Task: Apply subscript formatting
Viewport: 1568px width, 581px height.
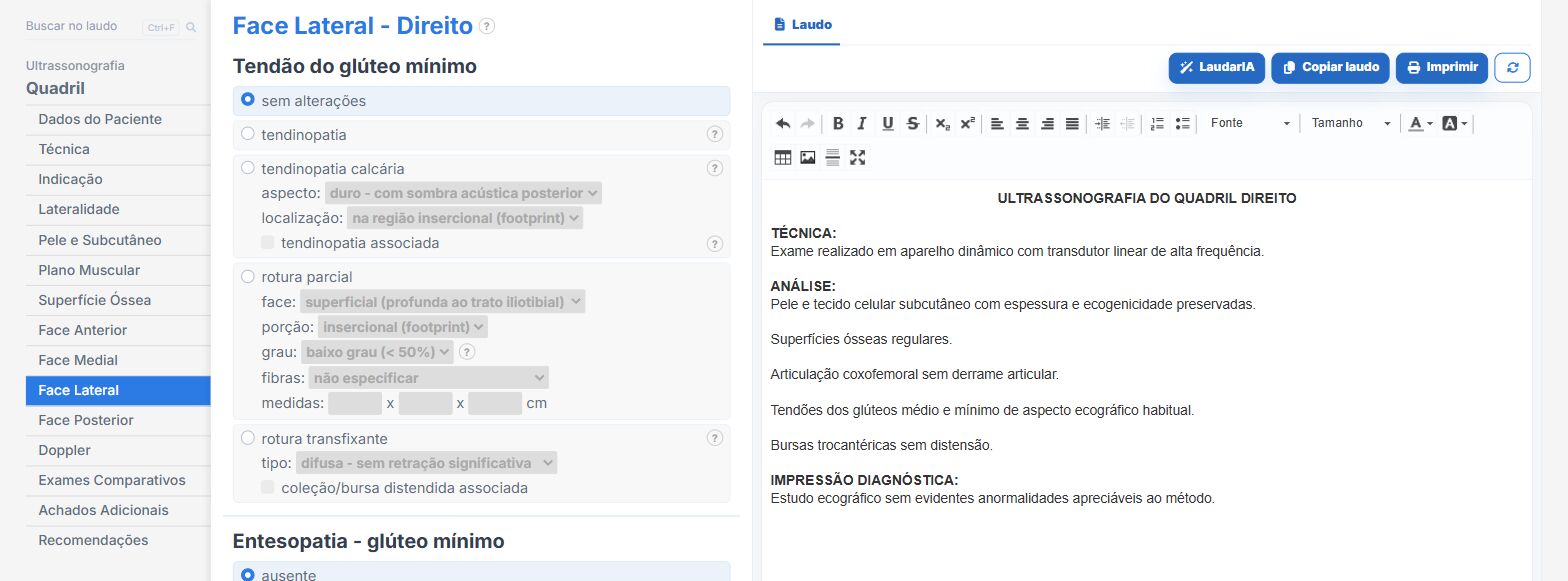Action: [943, 123]
